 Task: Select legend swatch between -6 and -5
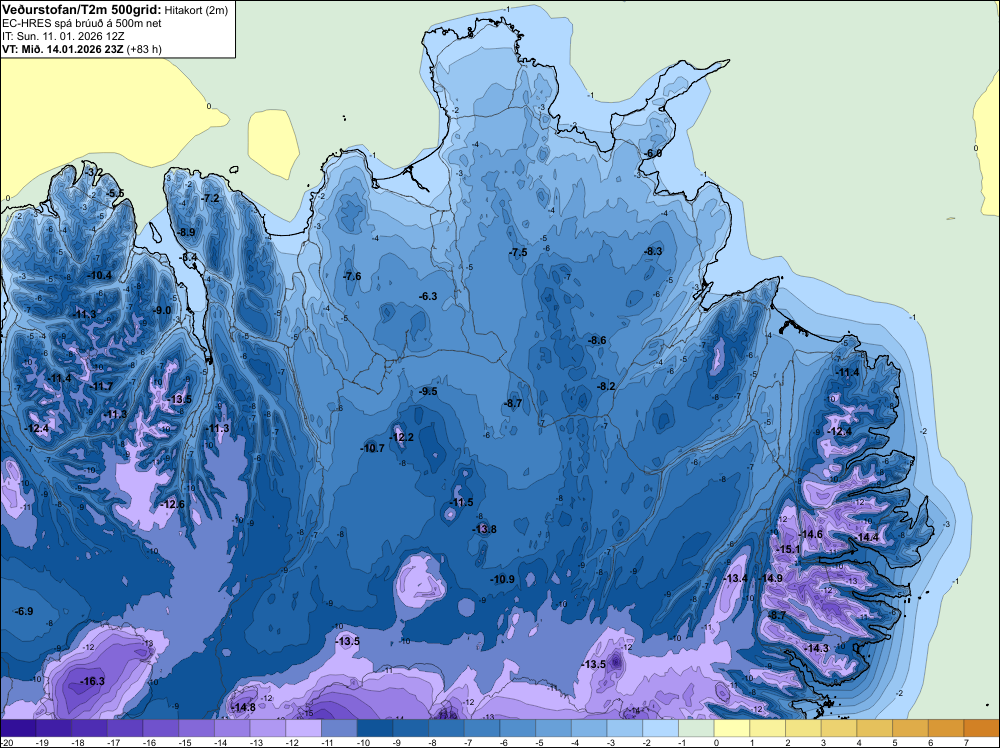[x=518, y=728]
